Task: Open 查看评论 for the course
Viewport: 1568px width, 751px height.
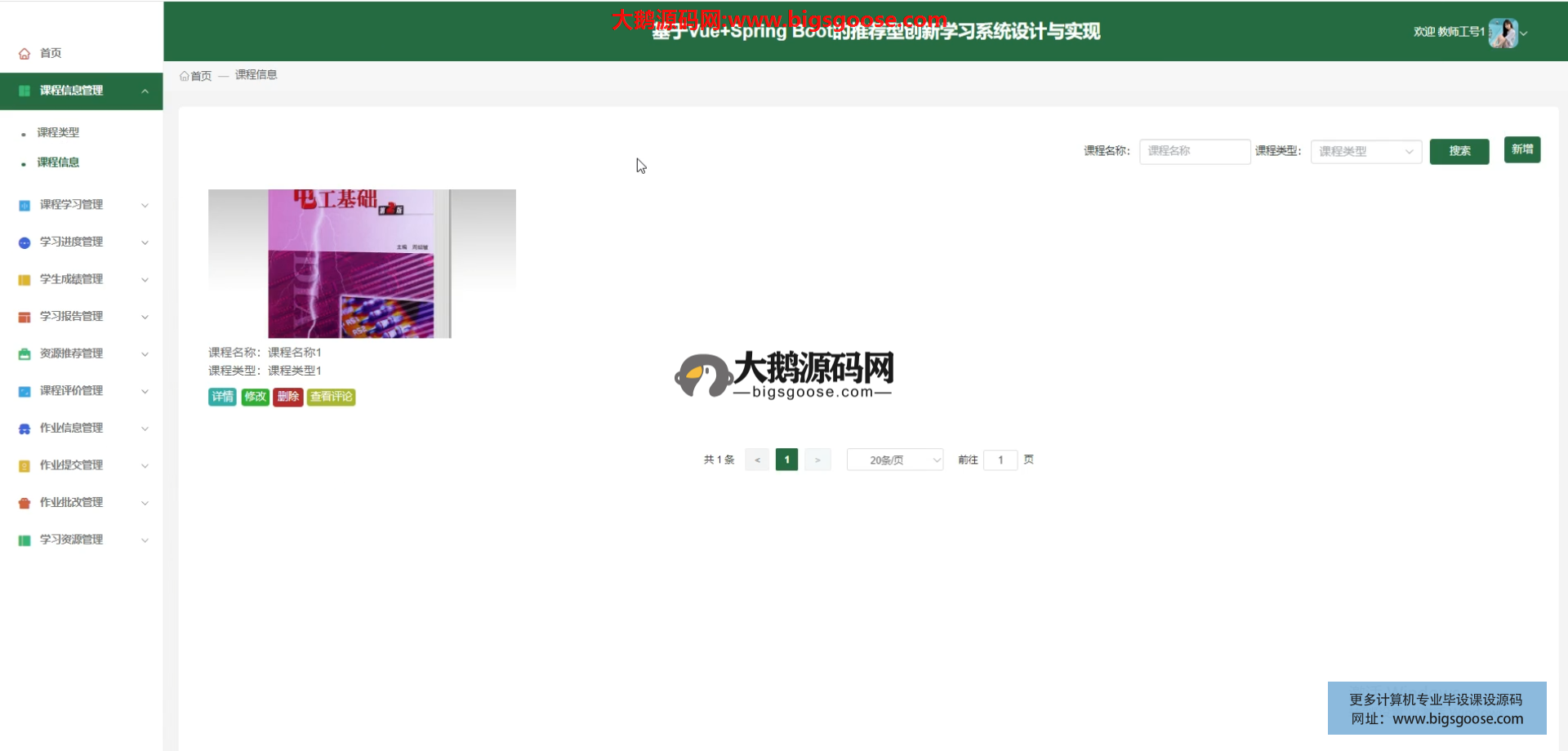Action: click(x=331, y=397)
